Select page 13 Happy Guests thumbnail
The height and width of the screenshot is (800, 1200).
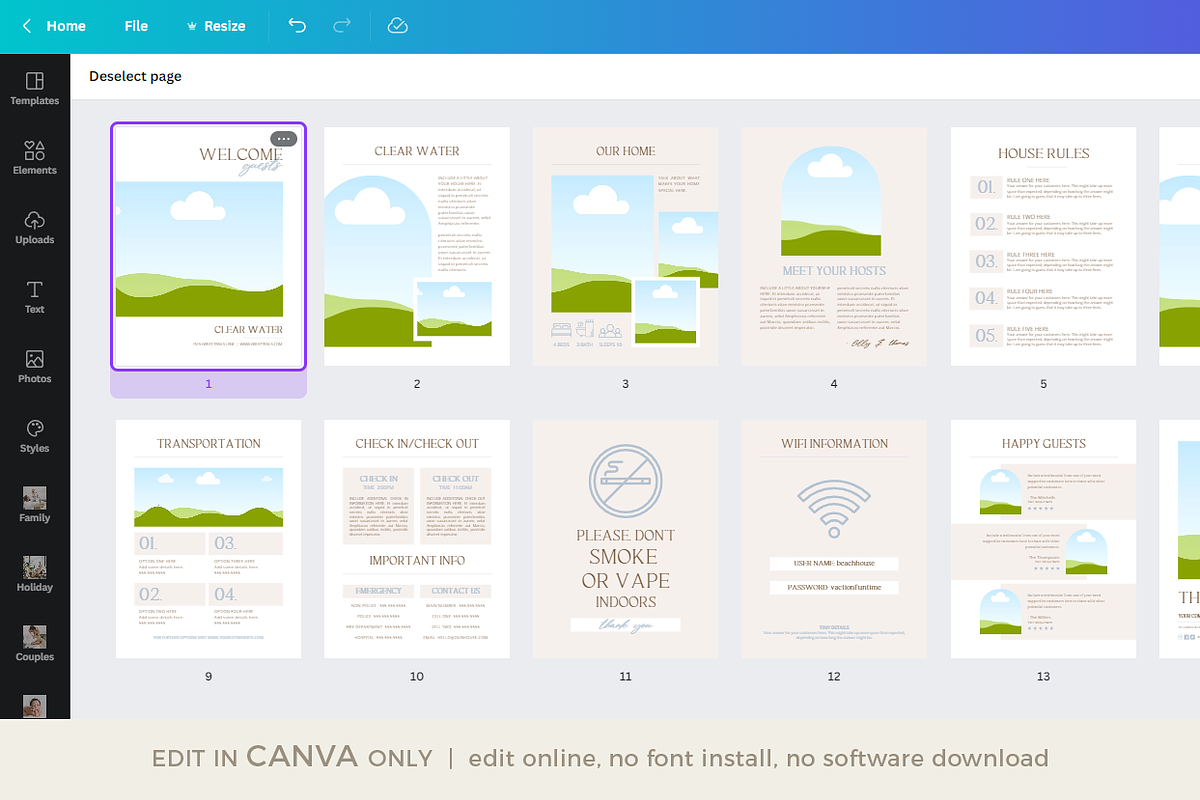click(1043, 539)
